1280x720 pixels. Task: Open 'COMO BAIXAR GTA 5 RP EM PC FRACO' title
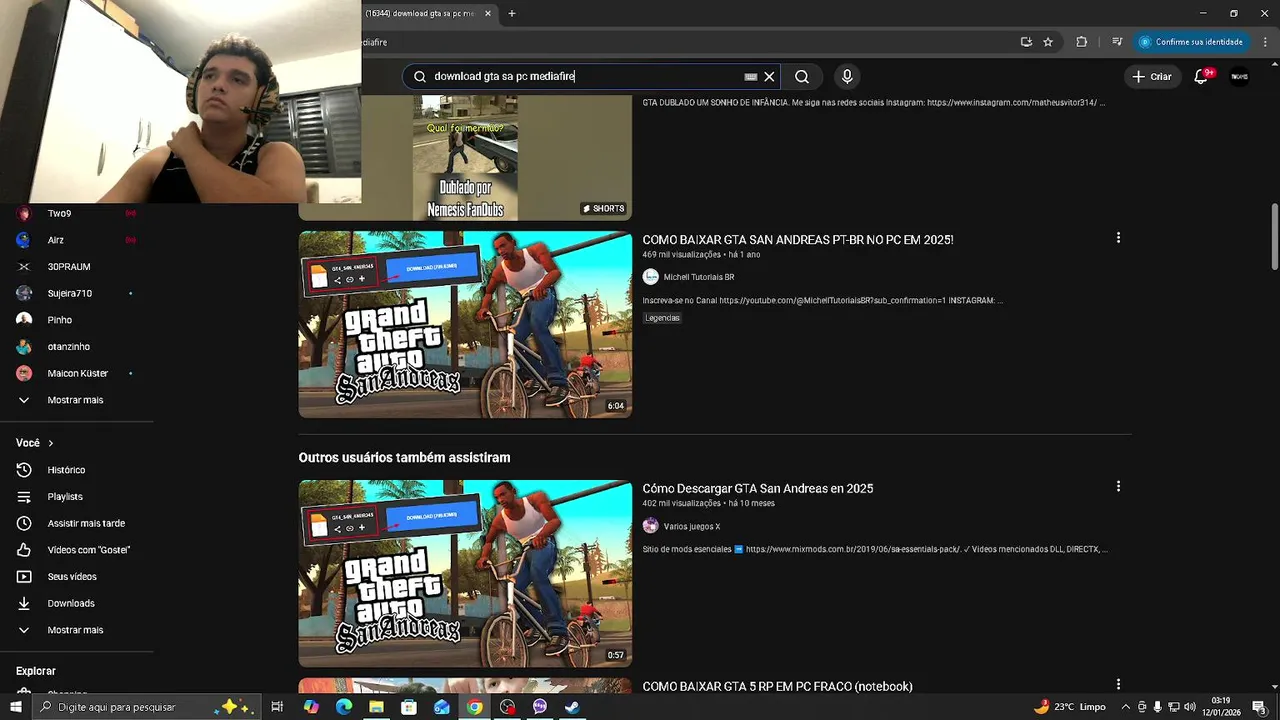pos(777,687)
